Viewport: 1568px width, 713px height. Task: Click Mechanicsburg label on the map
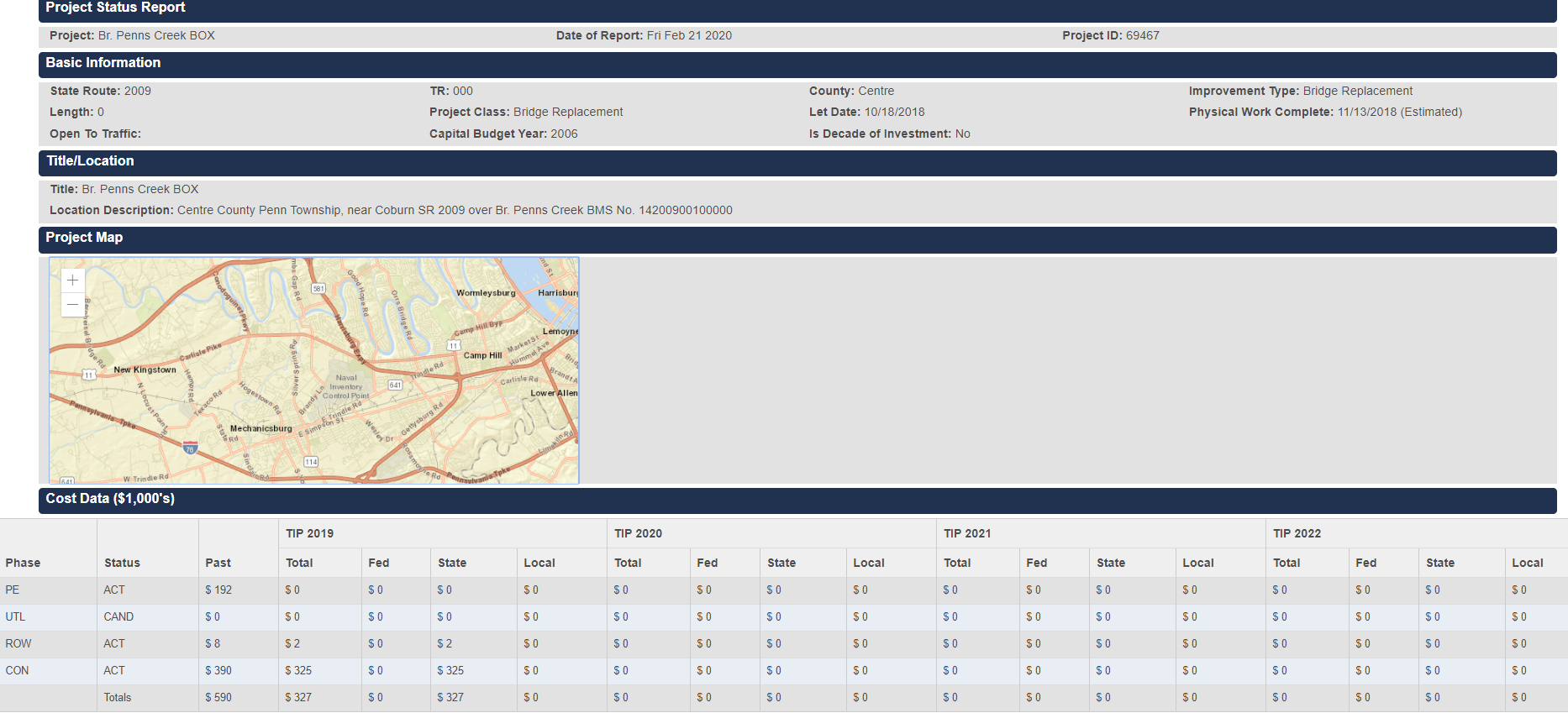click(260, 428)
